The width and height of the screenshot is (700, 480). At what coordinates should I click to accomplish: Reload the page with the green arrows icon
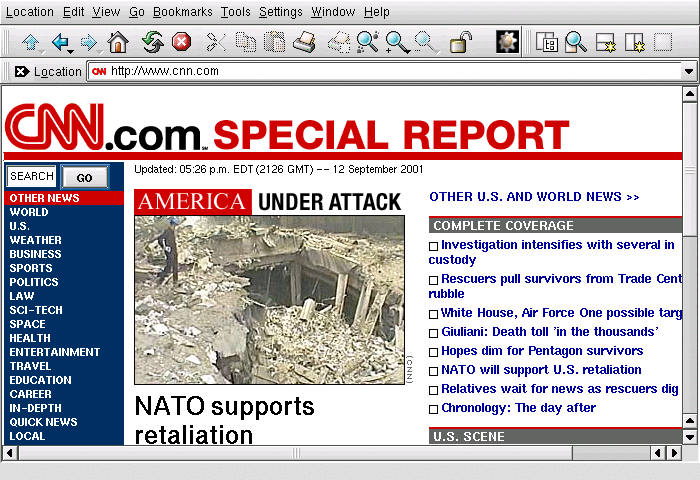pos(153,42)
